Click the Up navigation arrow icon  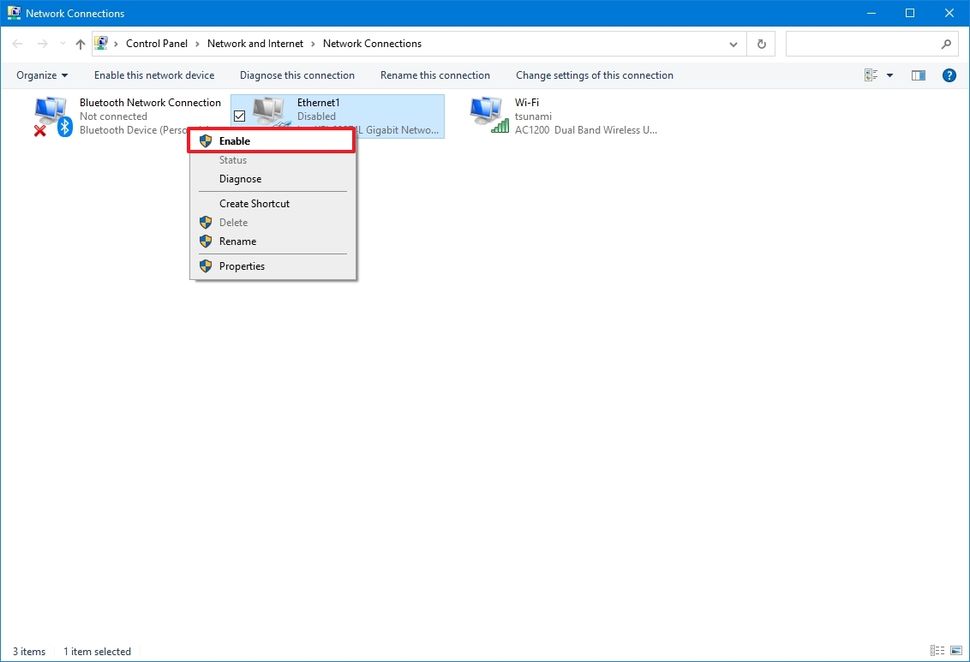pyautogui.click(x=80, y=43)
